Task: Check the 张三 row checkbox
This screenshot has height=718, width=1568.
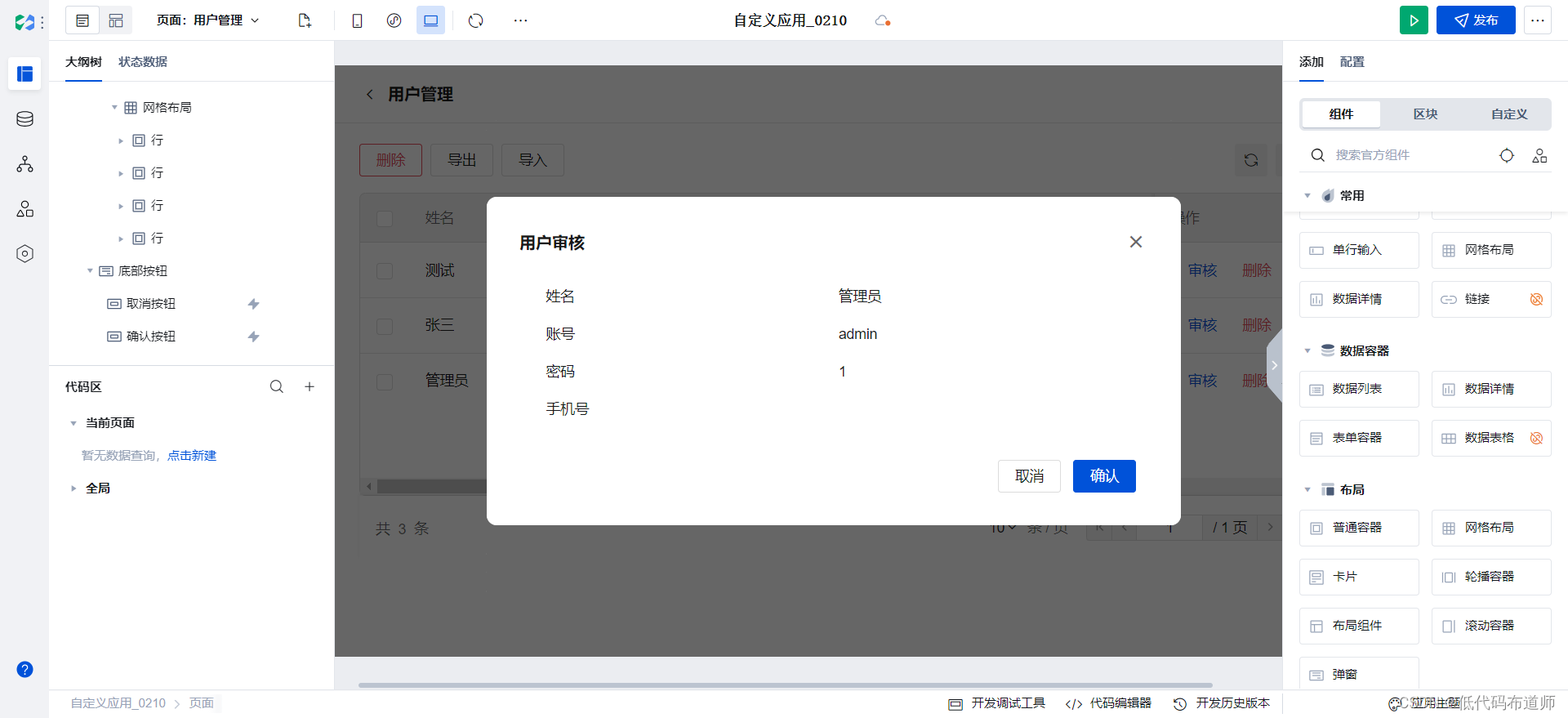Action: pos(385,326)
